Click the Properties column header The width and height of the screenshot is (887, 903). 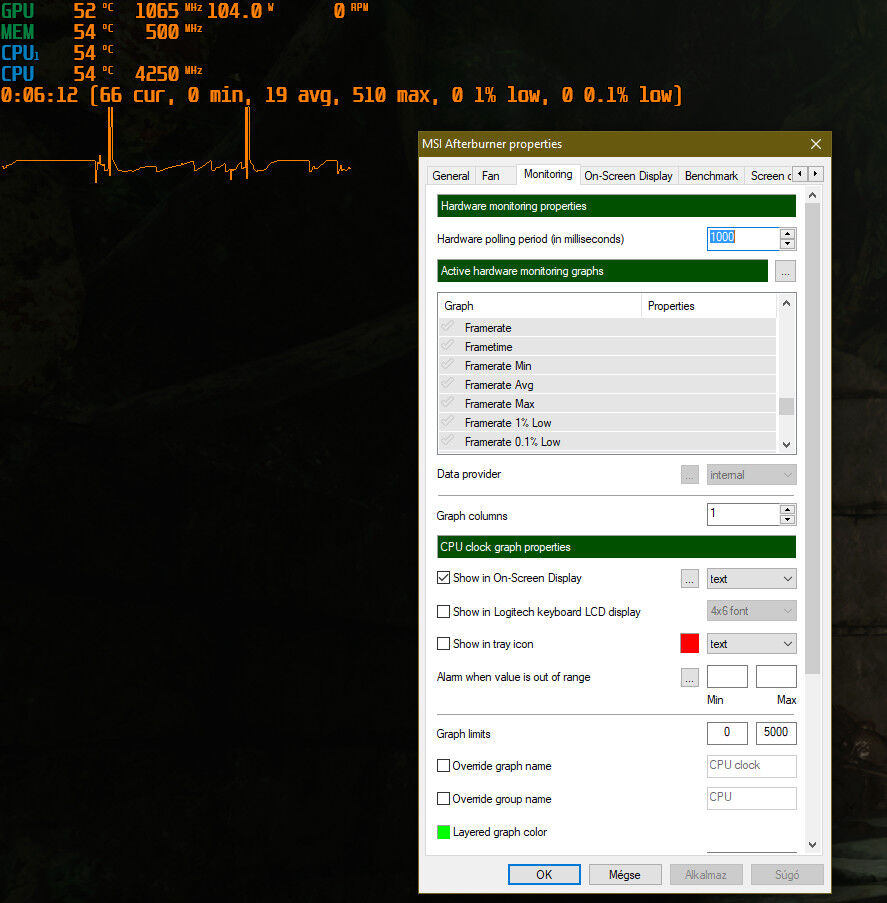pyautogui.click(x=708, y=306)
